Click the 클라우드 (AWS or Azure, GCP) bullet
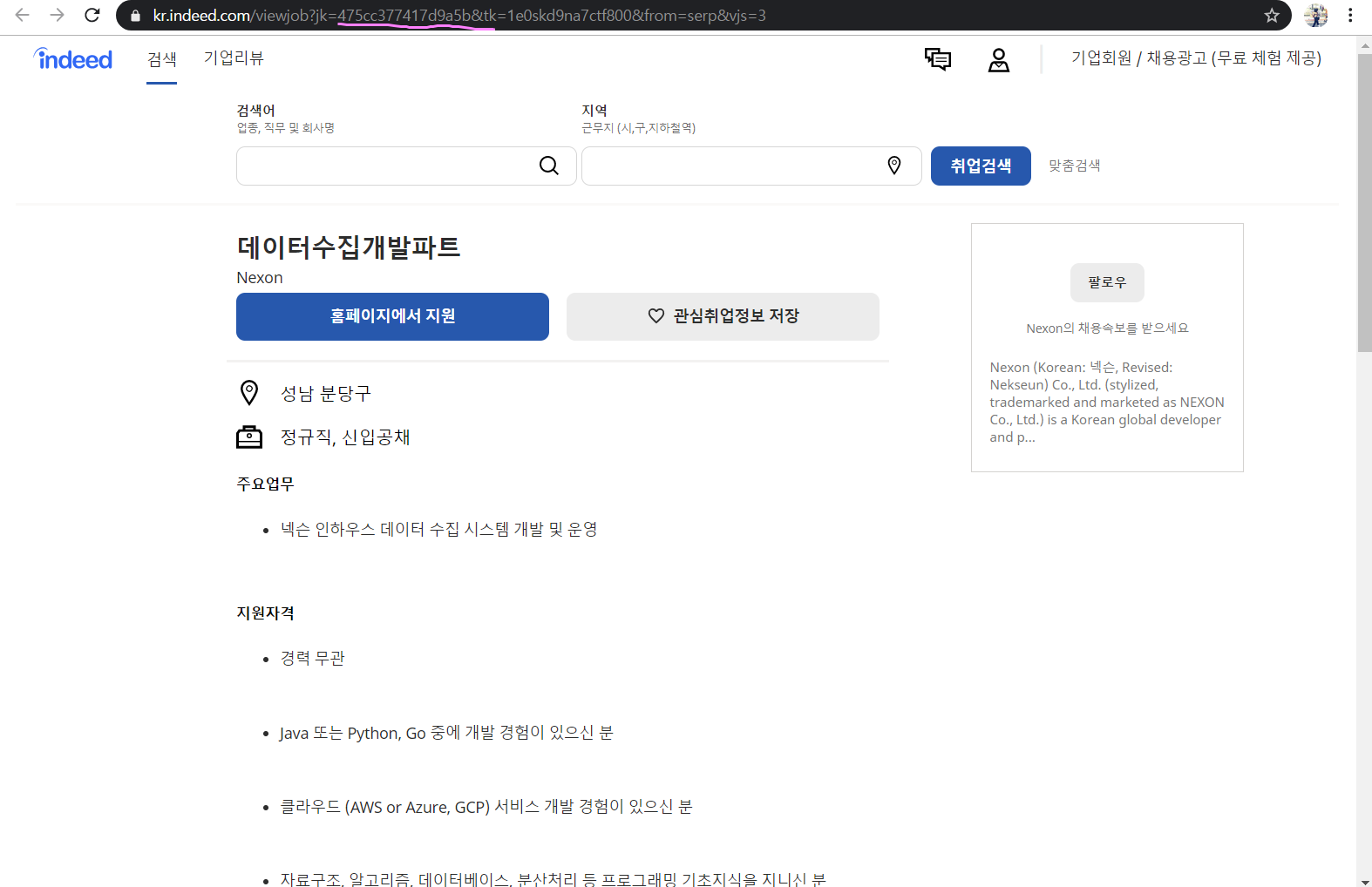The height and width of the screenshot is (887, 1372). pos(486,807)
